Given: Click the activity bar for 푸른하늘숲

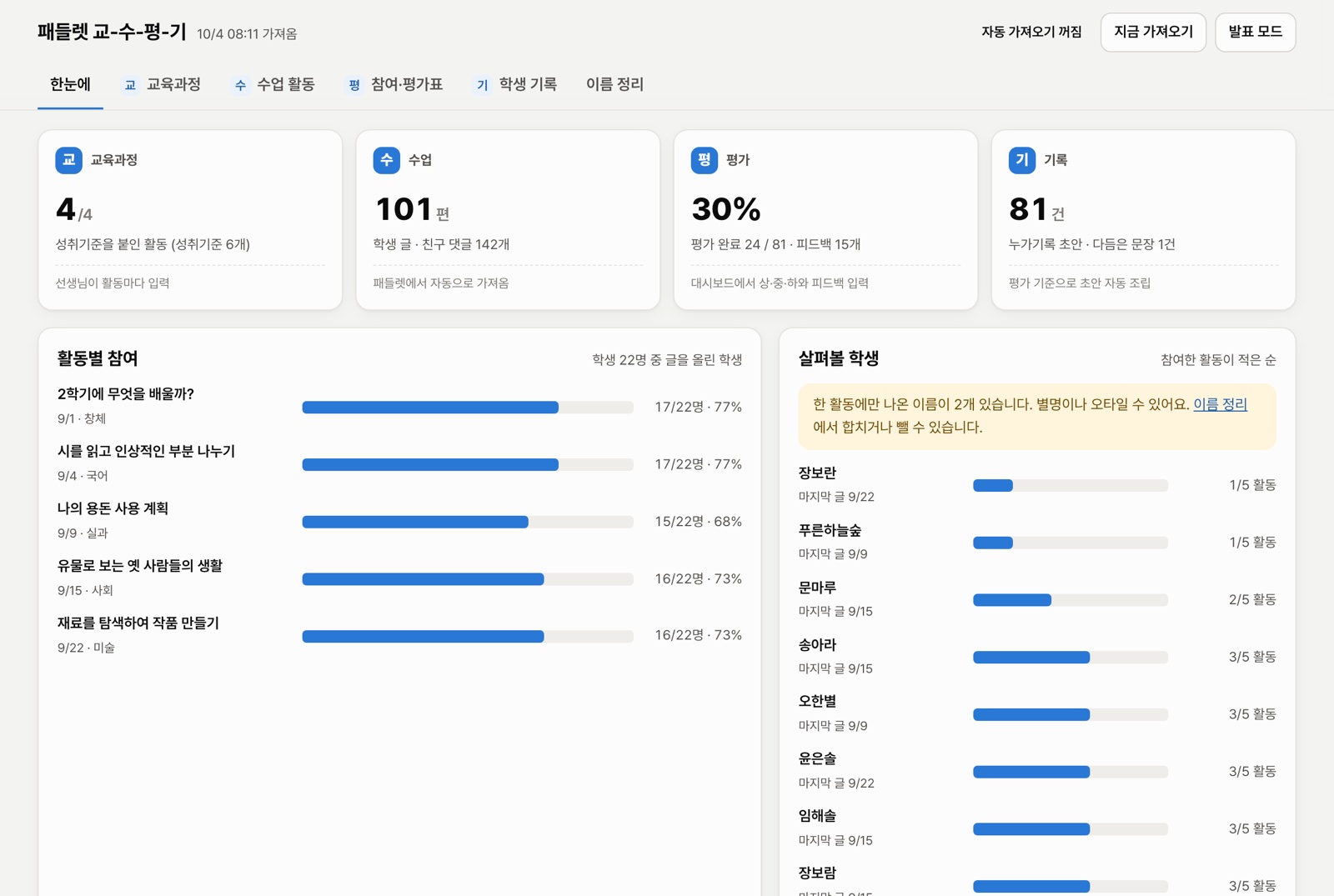Looking at the screenshot, I should [x=1071, y=543].
